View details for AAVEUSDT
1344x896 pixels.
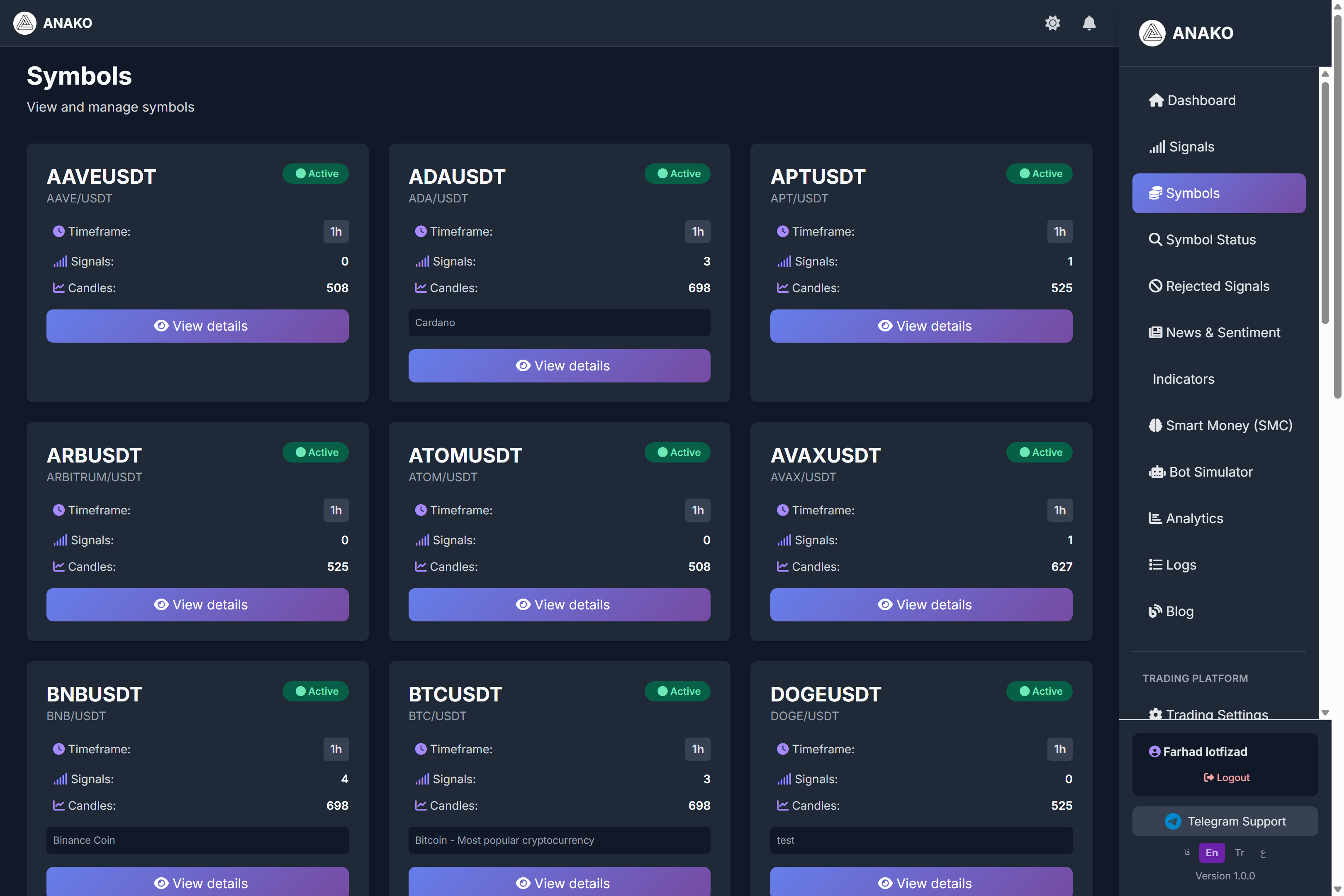click(x=197, y=326)
